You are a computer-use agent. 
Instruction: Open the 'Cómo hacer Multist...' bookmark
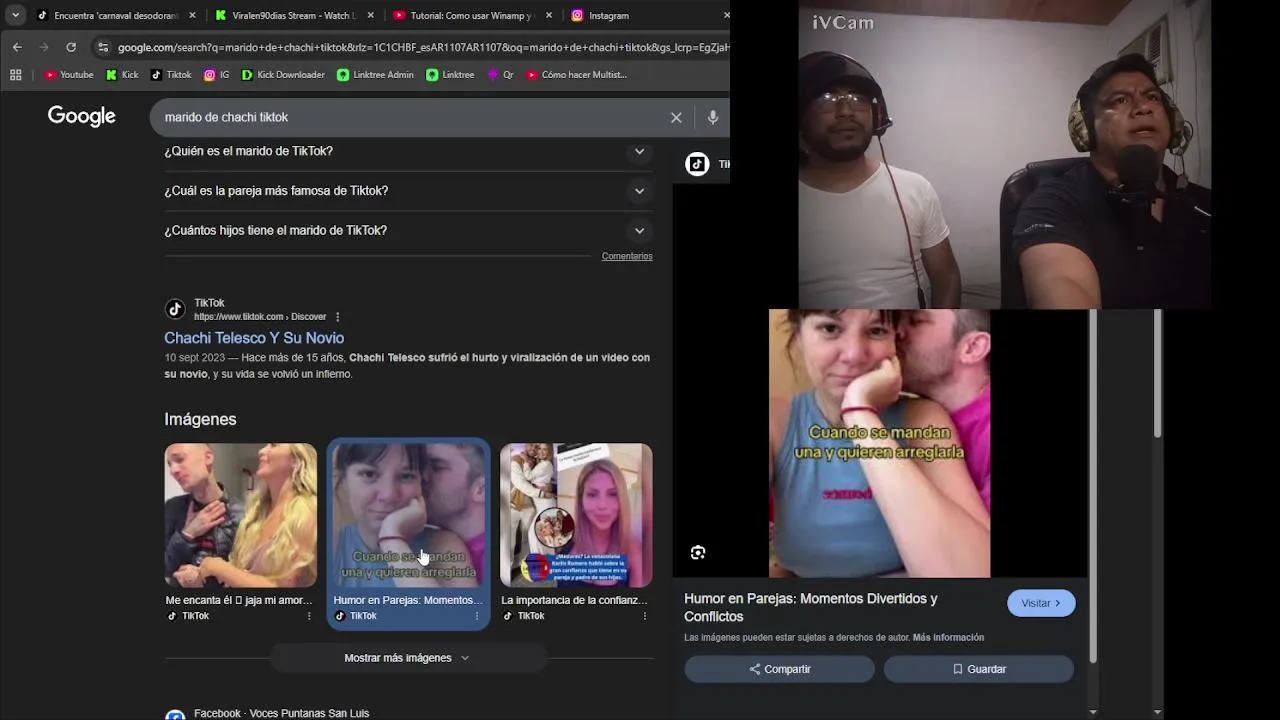tap(577, 74)
